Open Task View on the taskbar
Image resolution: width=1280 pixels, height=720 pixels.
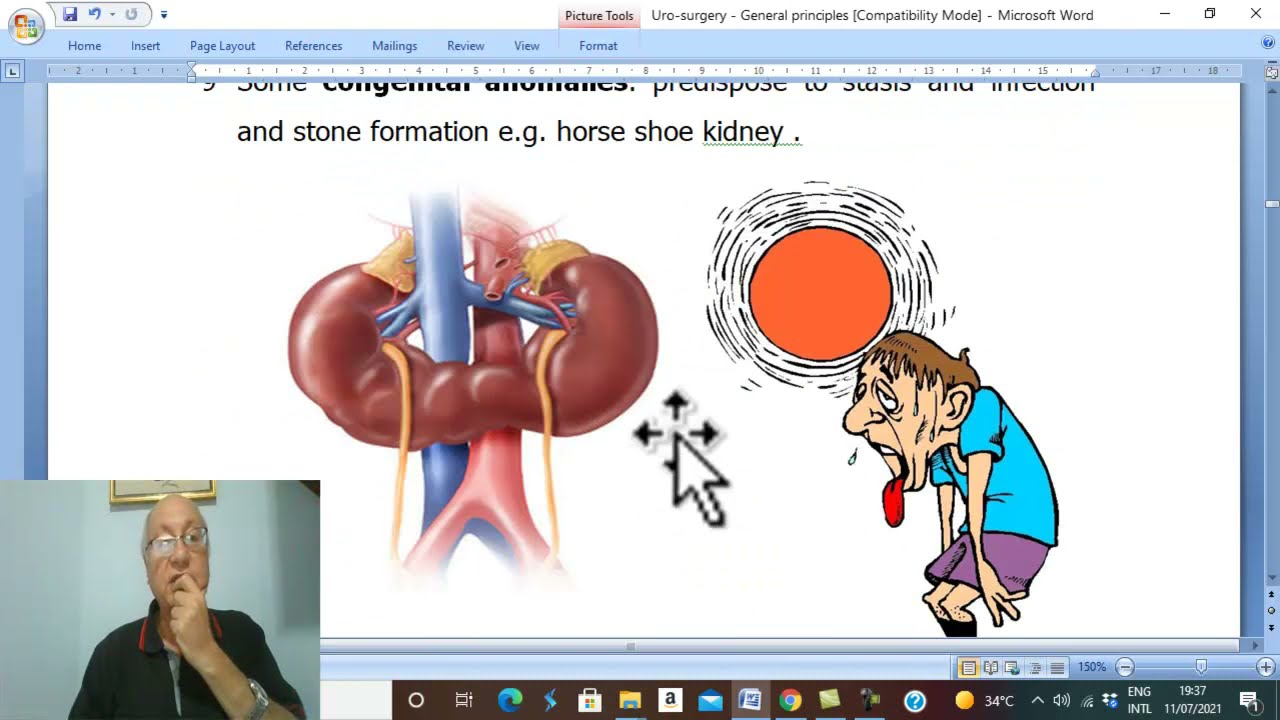pos(463,700)
